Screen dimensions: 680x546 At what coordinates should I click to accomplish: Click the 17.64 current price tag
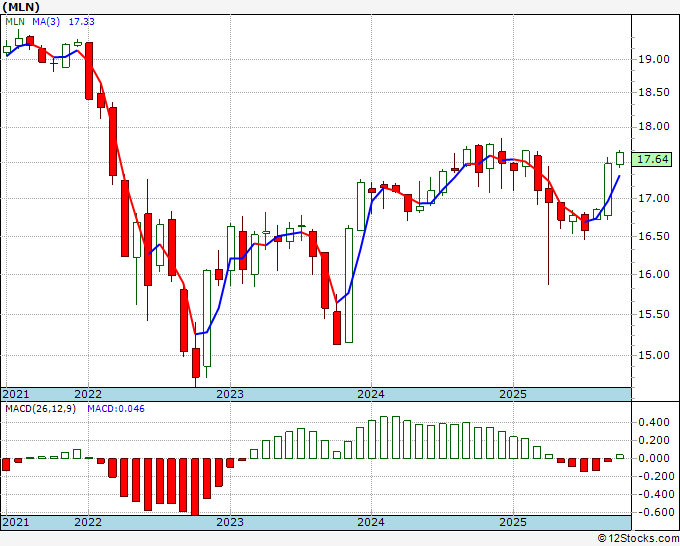pyautogui.click(x=652, y=159)
